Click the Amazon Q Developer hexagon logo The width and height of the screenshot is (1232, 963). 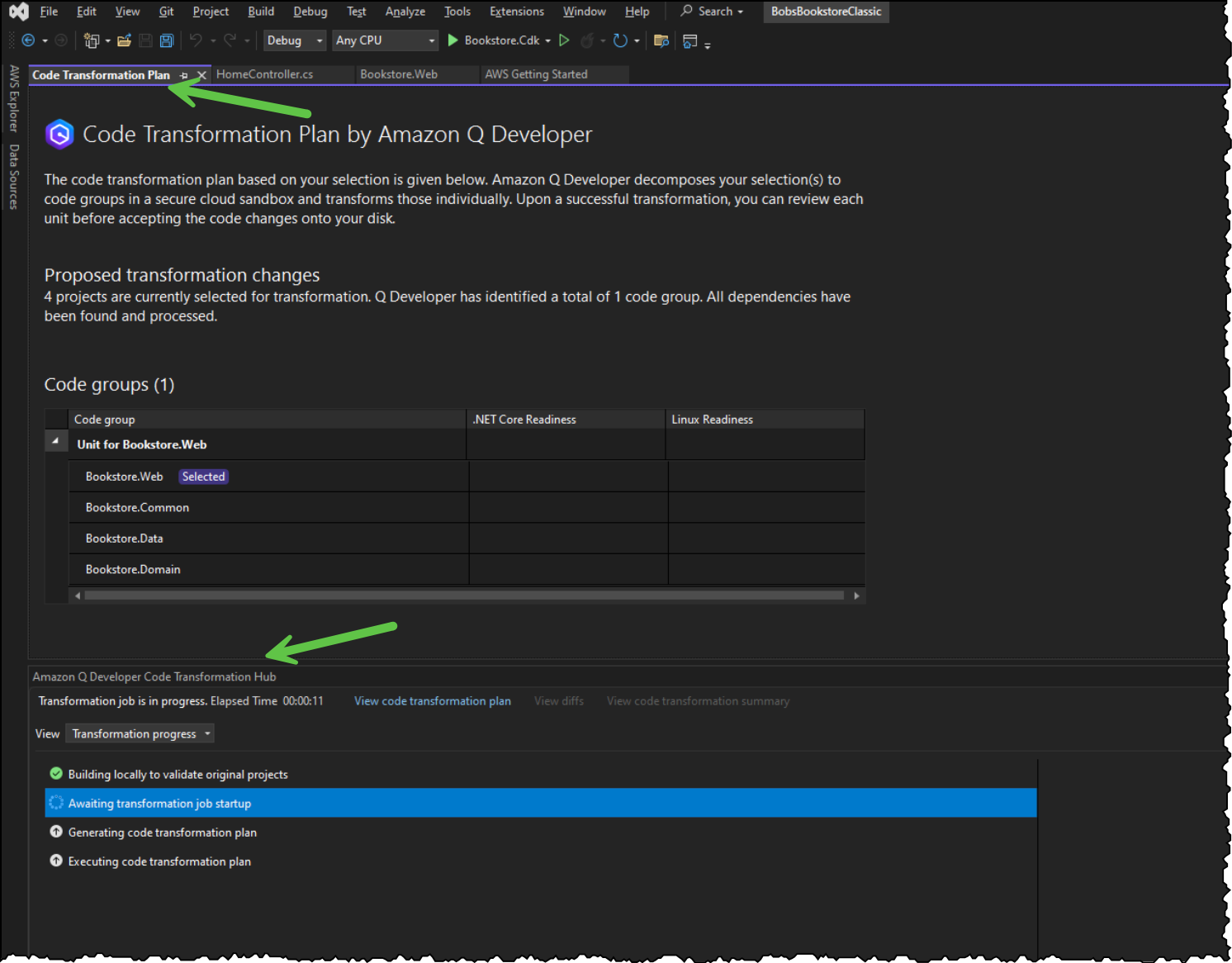(x=59, y=133)
